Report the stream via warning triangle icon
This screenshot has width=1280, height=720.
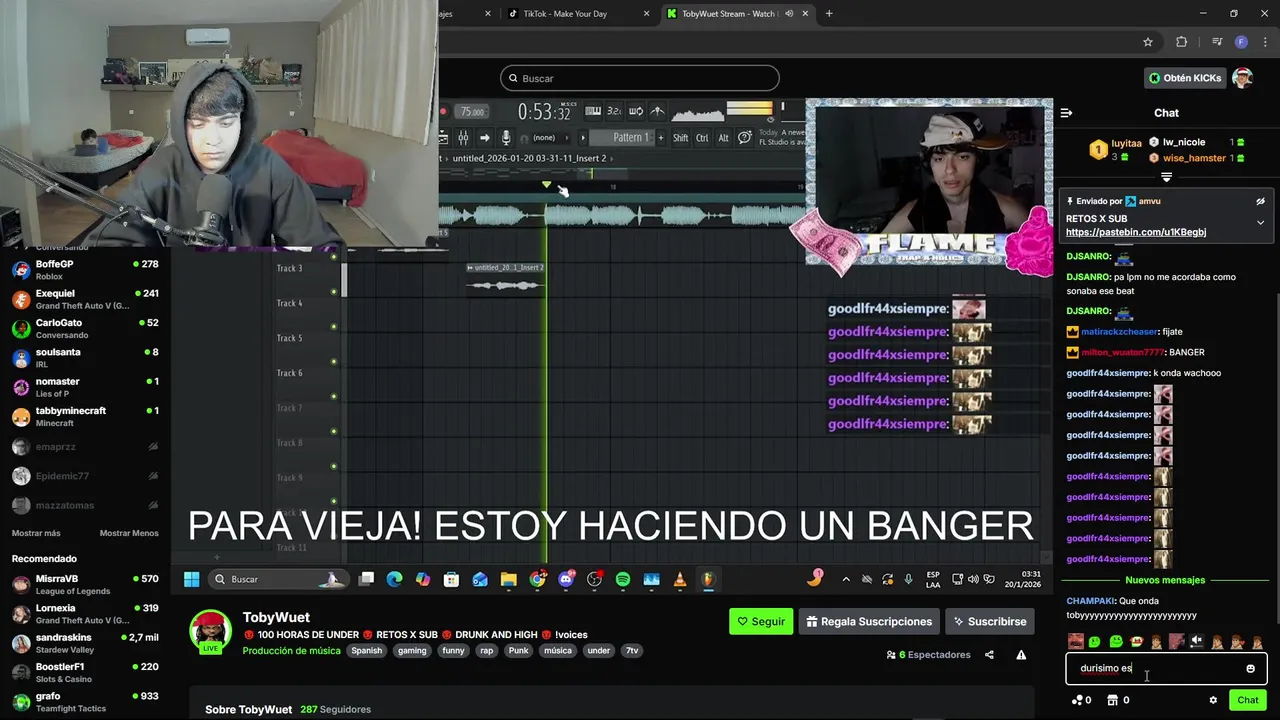click(x=1021, y=655)
